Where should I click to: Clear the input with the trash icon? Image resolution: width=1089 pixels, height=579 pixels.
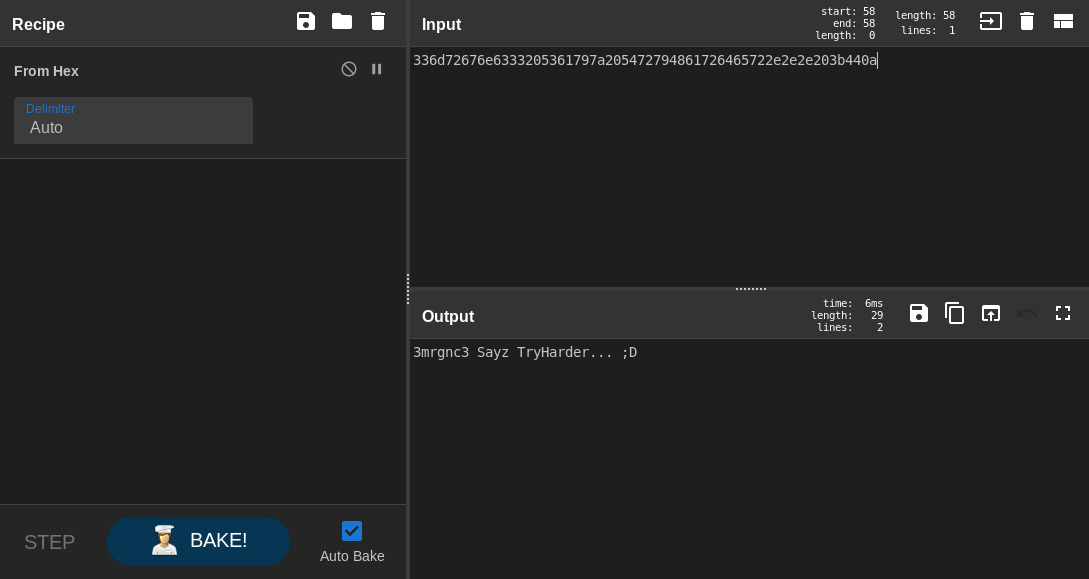pos(1027,21)
